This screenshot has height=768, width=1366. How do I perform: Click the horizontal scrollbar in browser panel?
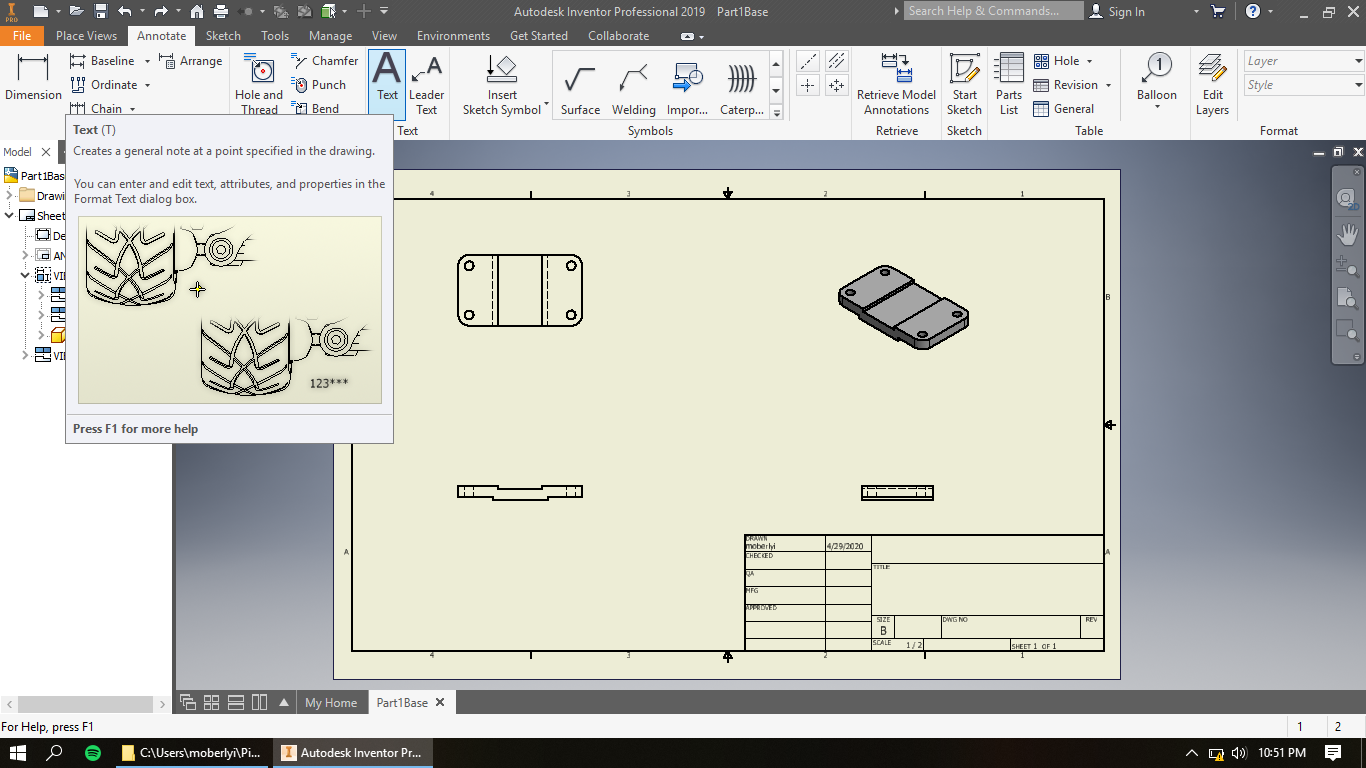click(x=85, y=704)
